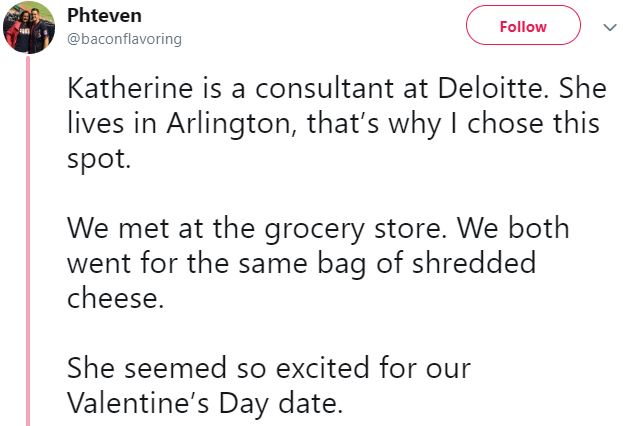Click the paragraph about the grocery store

pos(318,263)
